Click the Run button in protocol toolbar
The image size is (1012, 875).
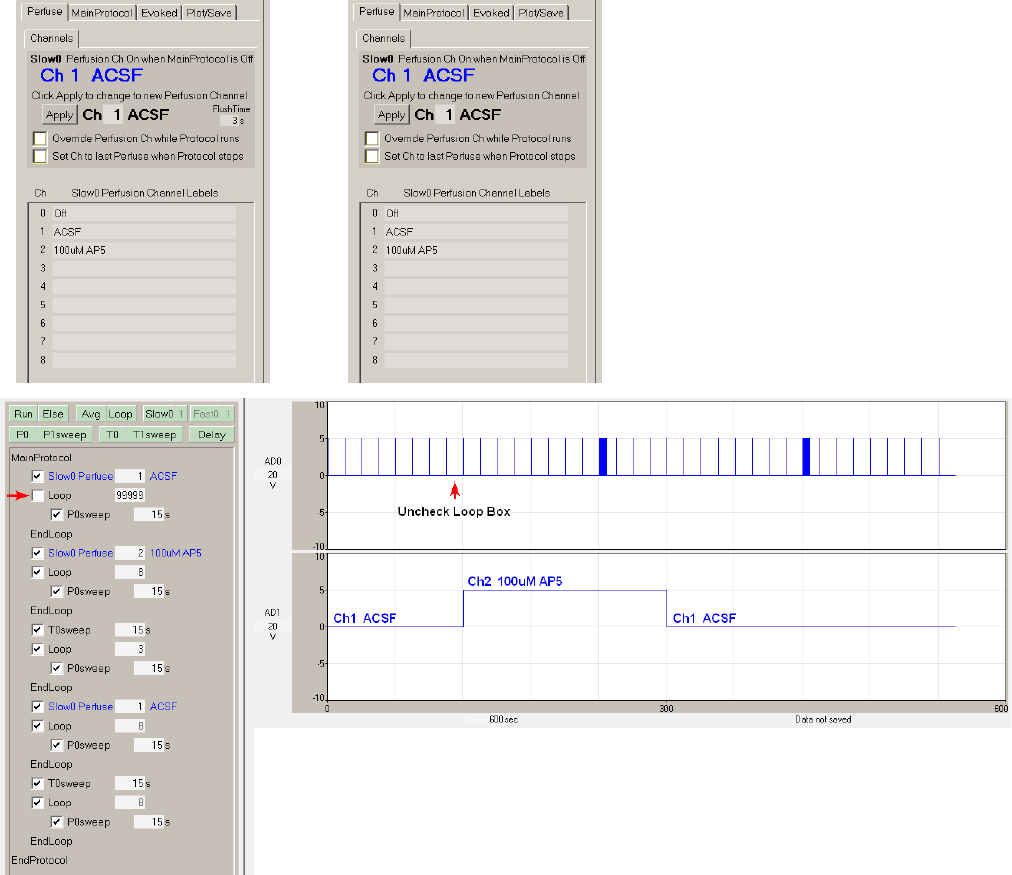pyautogui.click(x=23, y=414)
